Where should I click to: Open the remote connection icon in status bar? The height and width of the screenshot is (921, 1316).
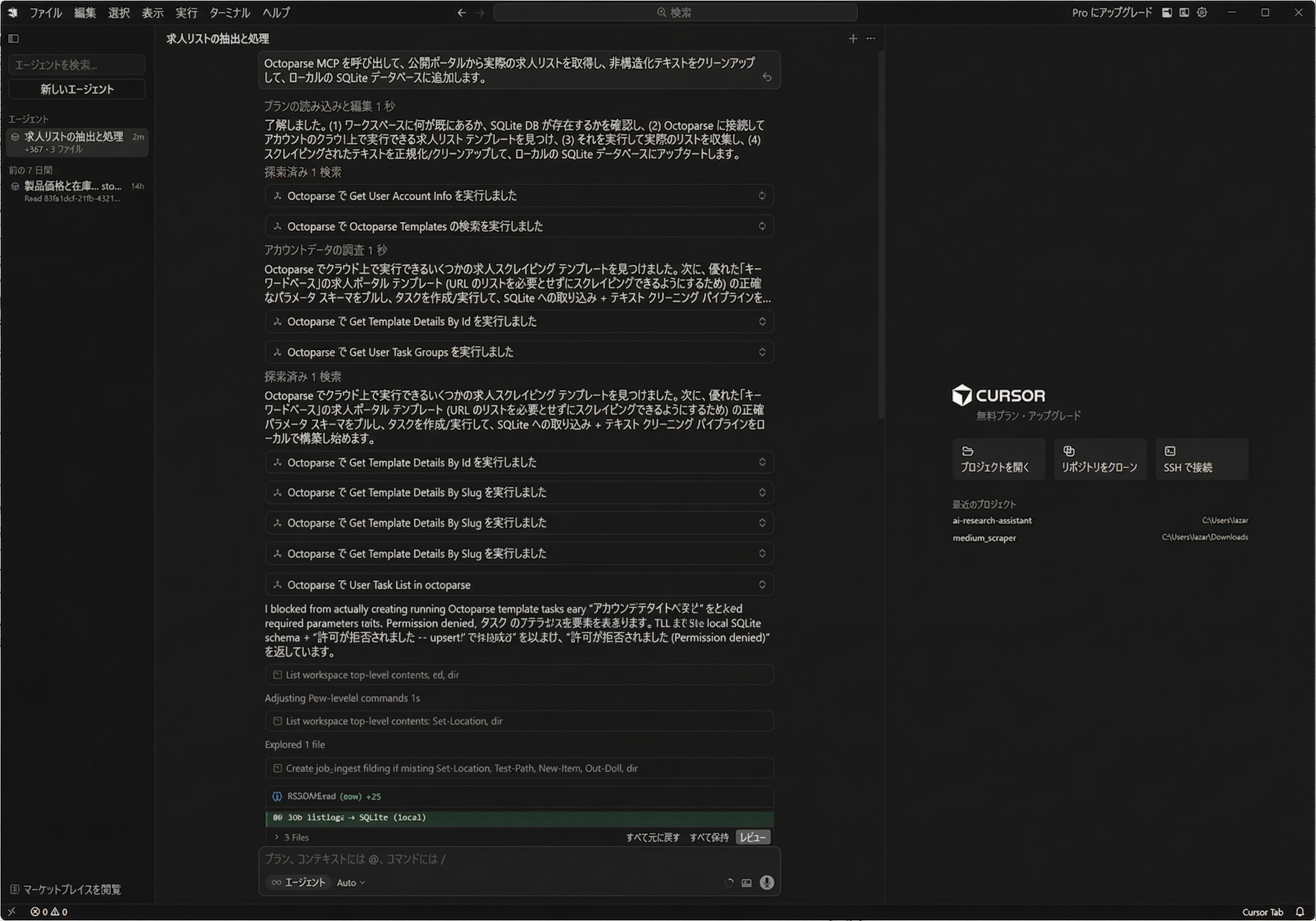coord(12,912)
